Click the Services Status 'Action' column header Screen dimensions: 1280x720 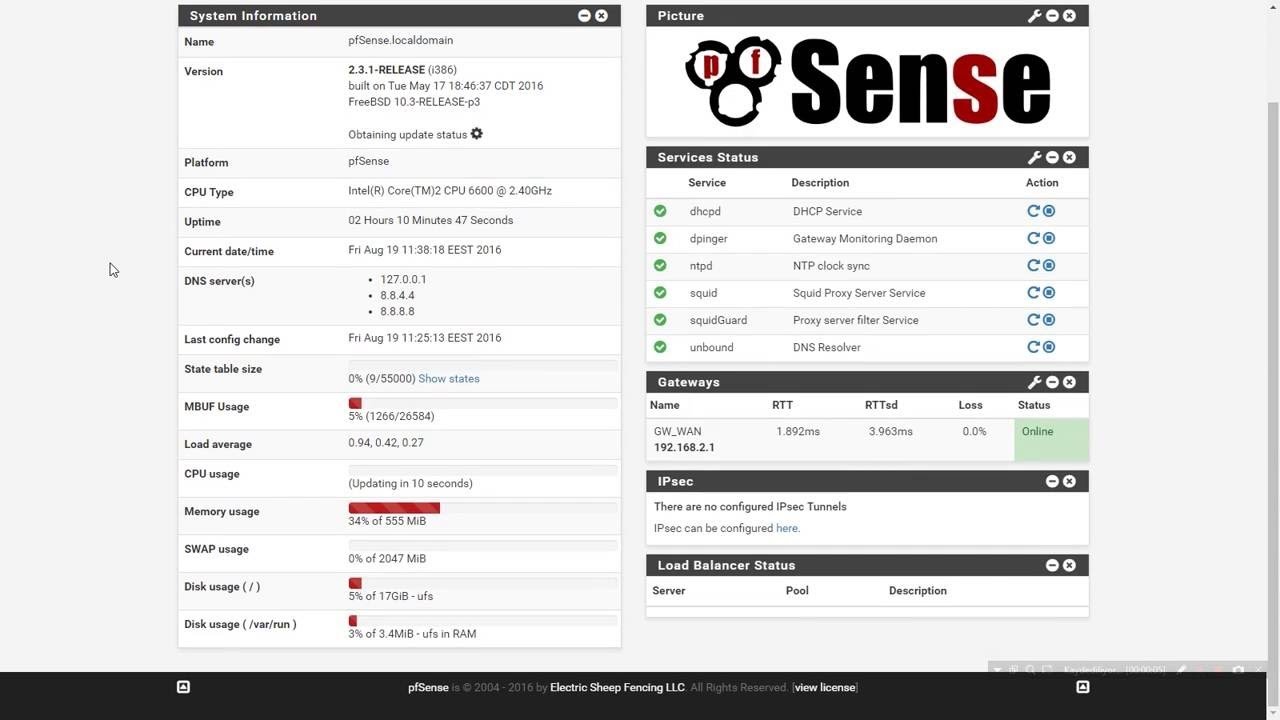pyautogui.click(x=1042, y=183)
